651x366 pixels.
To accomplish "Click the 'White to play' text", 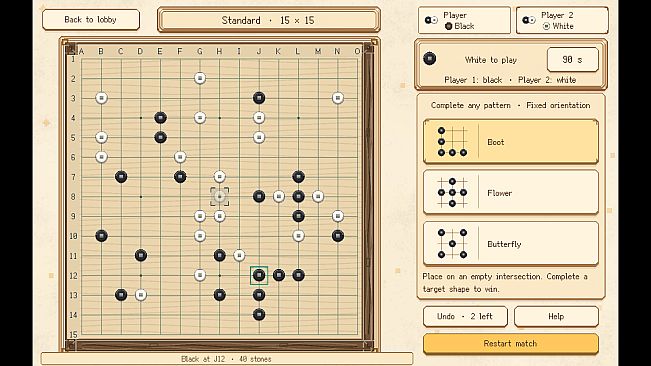I will 491,60.
